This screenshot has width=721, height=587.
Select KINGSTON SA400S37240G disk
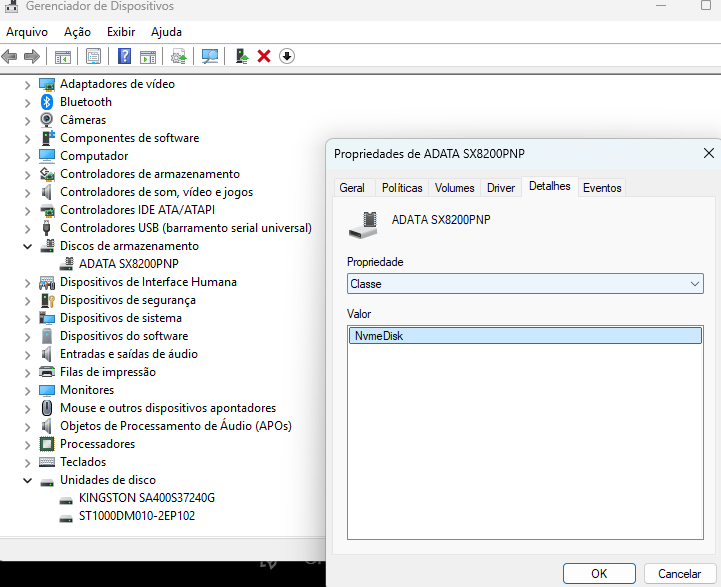coord(147,498)
